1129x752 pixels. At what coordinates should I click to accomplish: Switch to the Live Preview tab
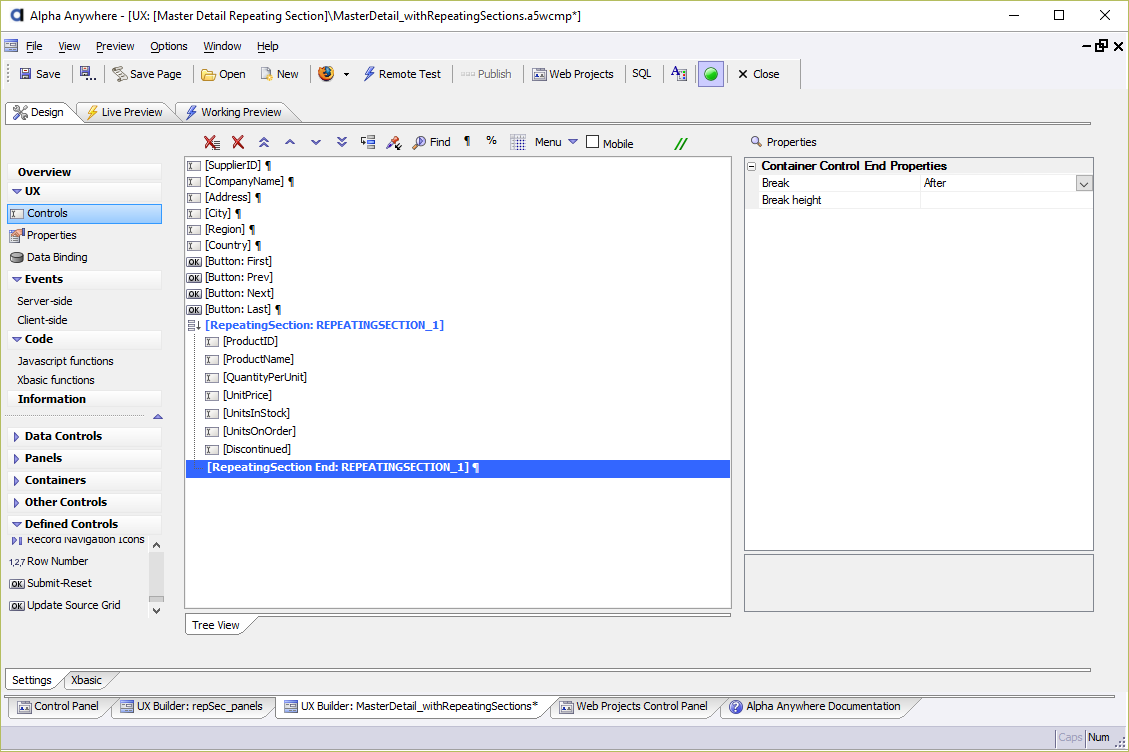[x=125, y=112]
